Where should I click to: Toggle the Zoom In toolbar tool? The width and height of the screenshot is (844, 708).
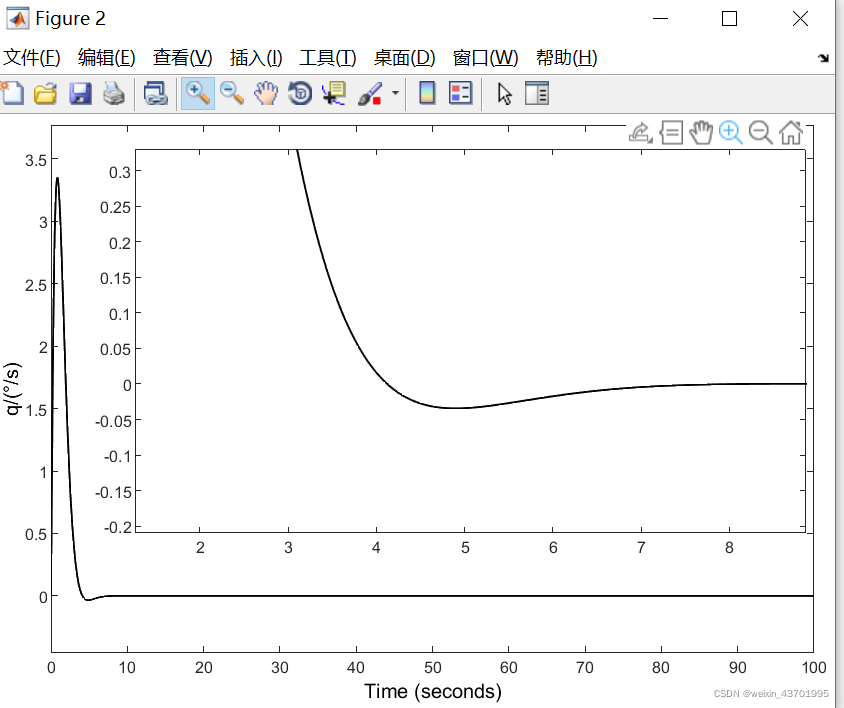(198, 94)
